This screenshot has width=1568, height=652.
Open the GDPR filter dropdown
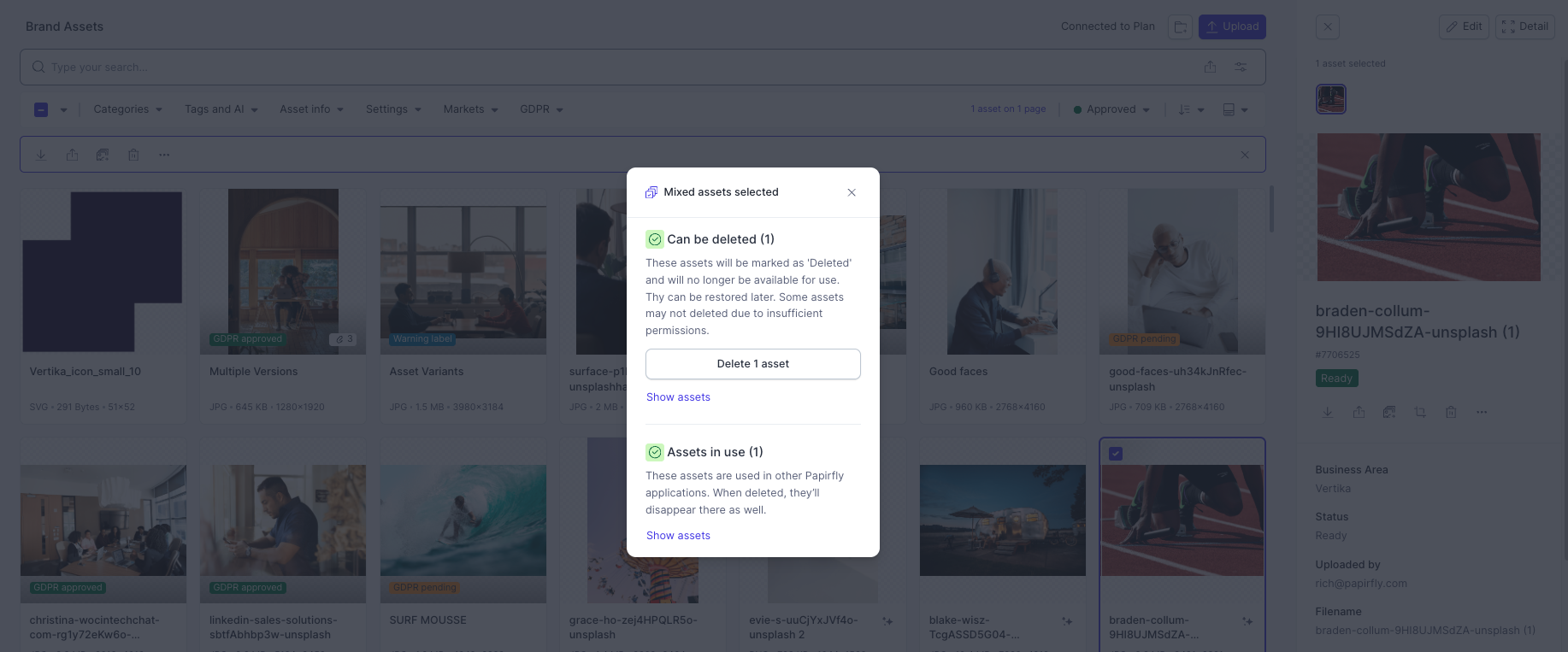541,109
